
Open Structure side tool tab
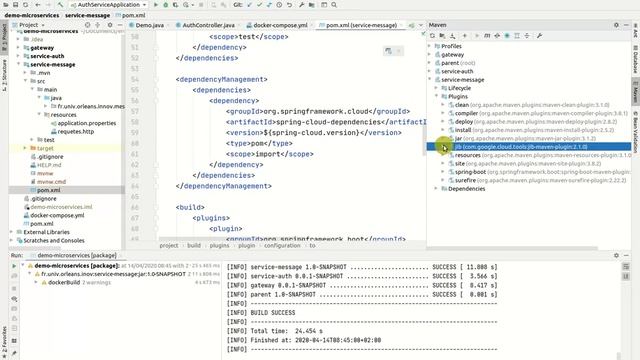tap(4, 75)
